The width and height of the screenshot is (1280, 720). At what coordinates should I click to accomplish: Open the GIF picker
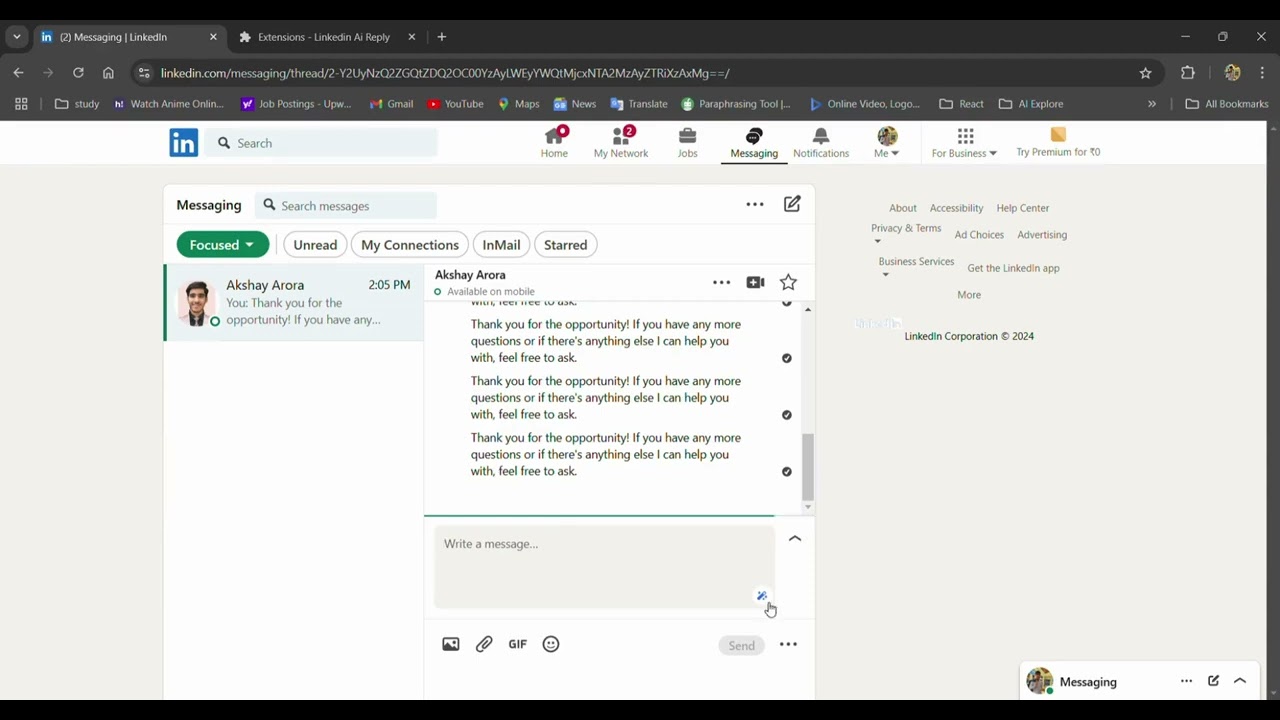[517, 645]
